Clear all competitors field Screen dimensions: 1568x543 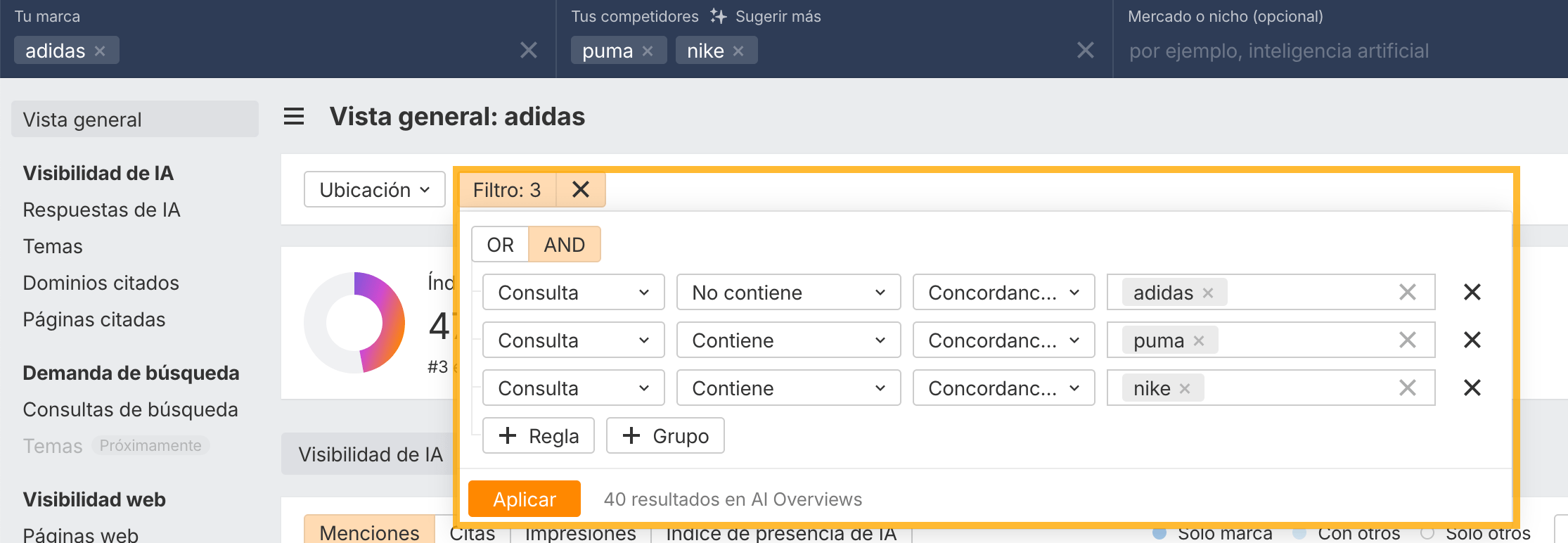(1085, 50)
